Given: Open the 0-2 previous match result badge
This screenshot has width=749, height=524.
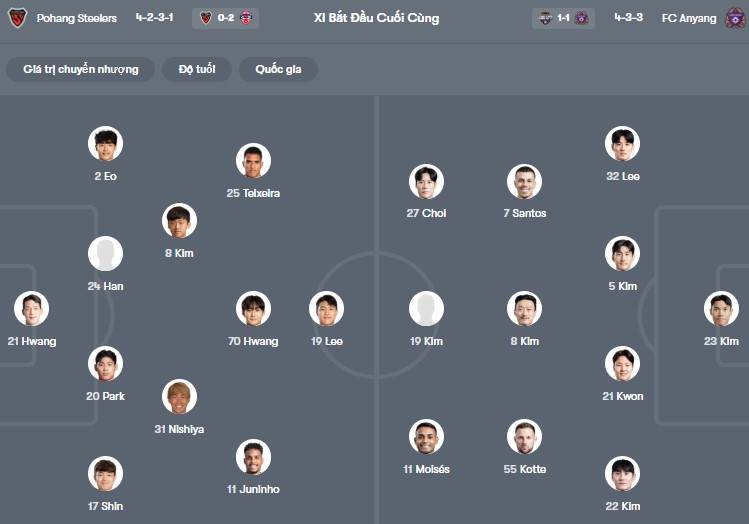Looking at the screenshot, I should [225, 18].
